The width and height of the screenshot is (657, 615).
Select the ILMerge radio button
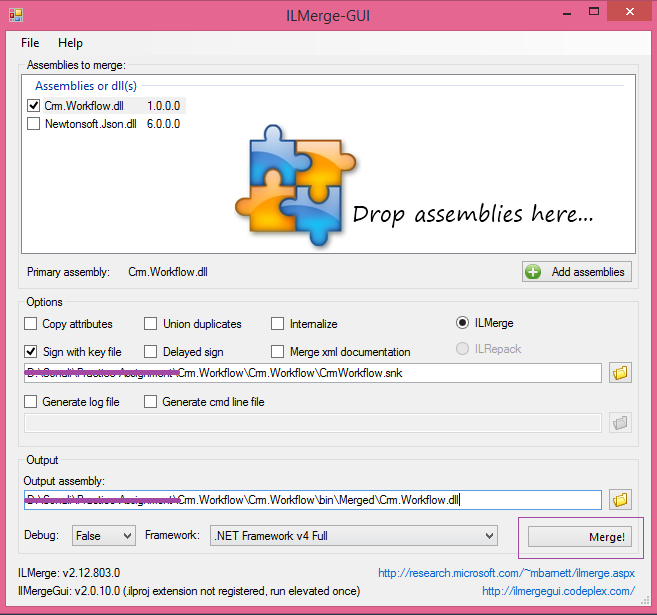[462, 323]
